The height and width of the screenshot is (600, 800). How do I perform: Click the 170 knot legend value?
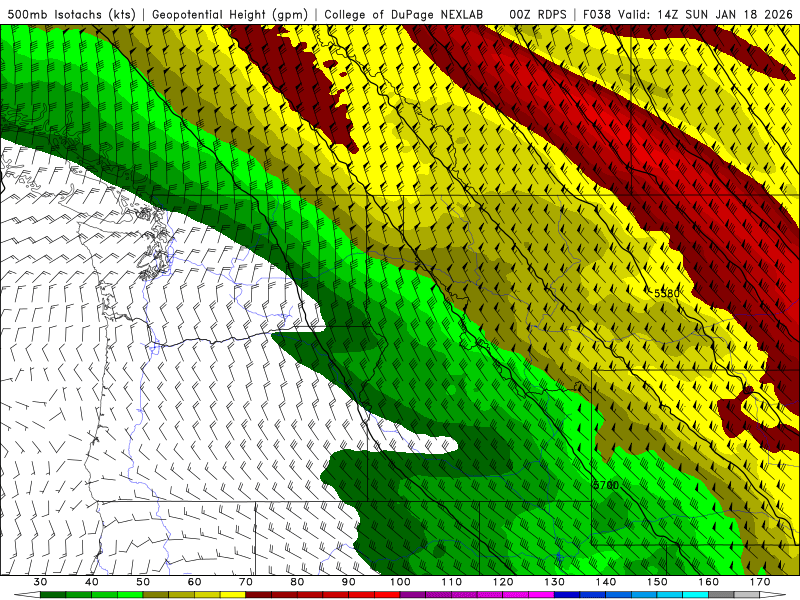(760, 582)
